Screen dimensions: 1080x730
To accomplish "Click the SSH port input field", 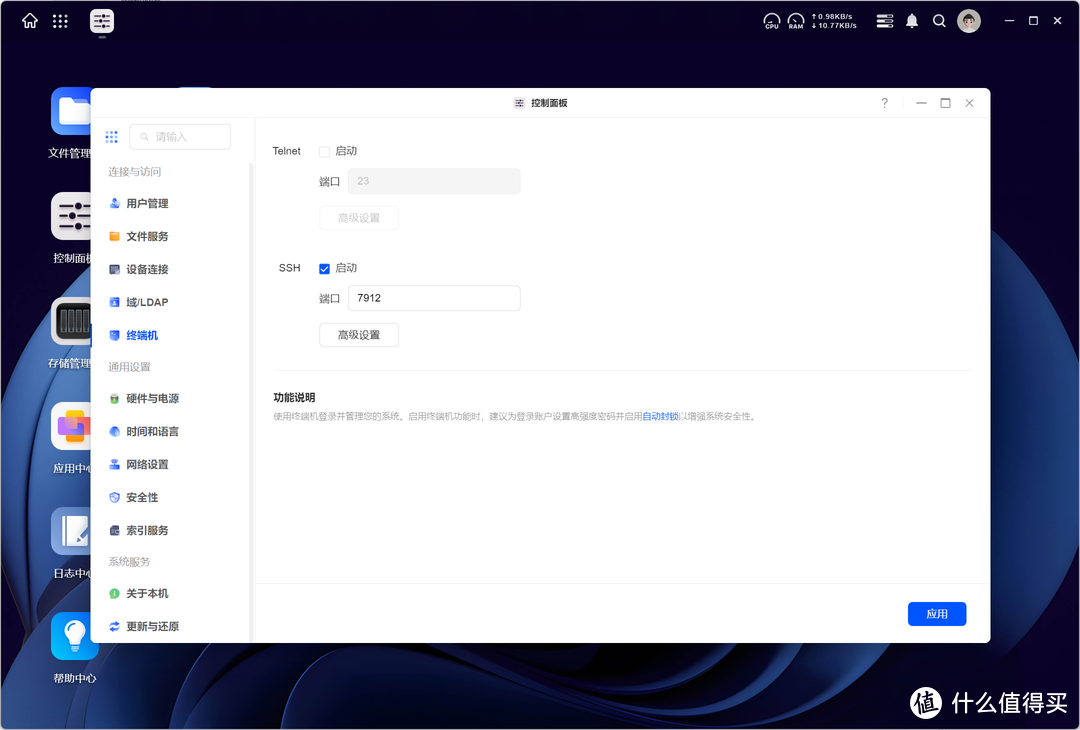I will (433, 298).
